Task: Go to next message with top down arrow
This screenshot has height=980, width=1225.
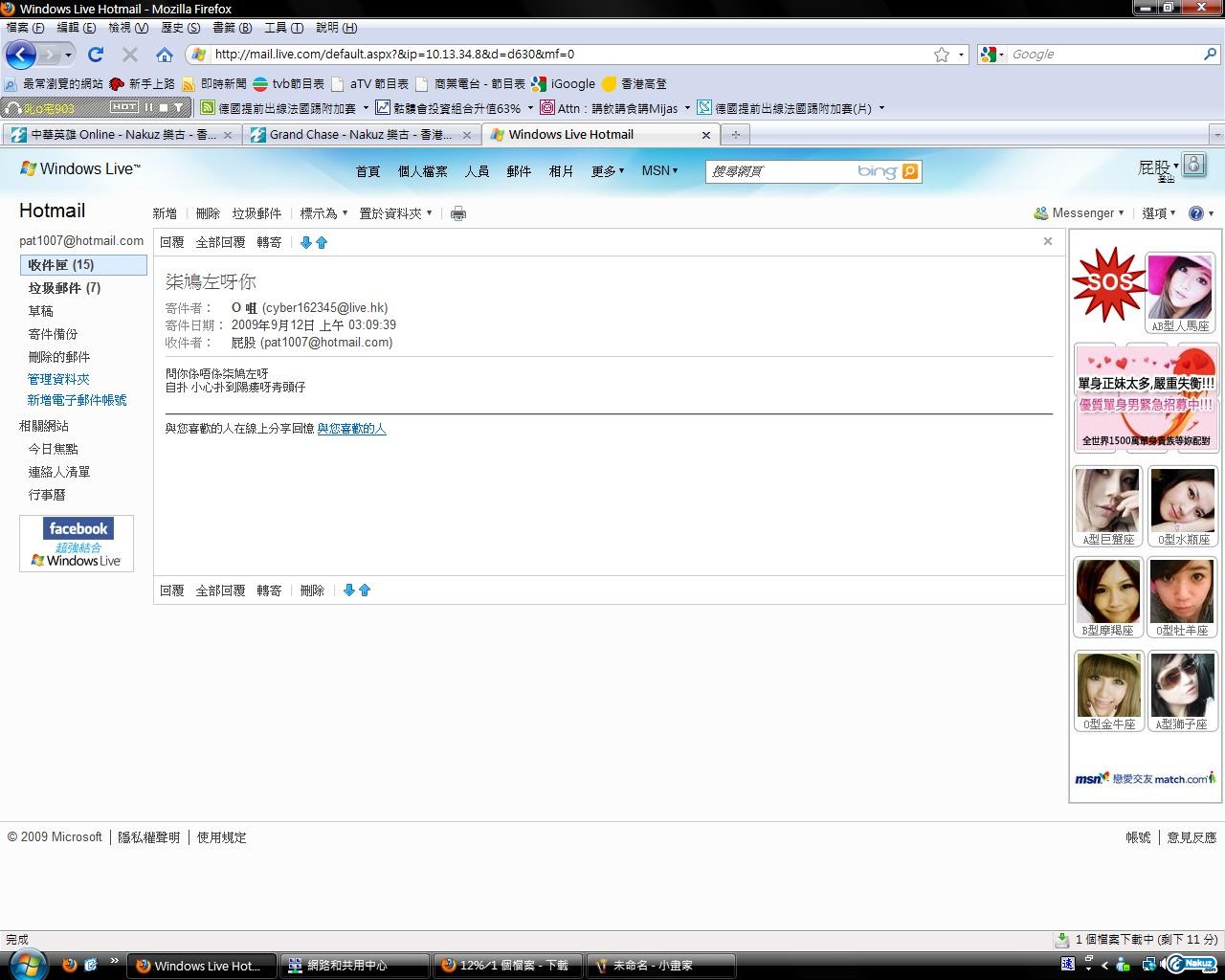Action: (x=306, y=243)
